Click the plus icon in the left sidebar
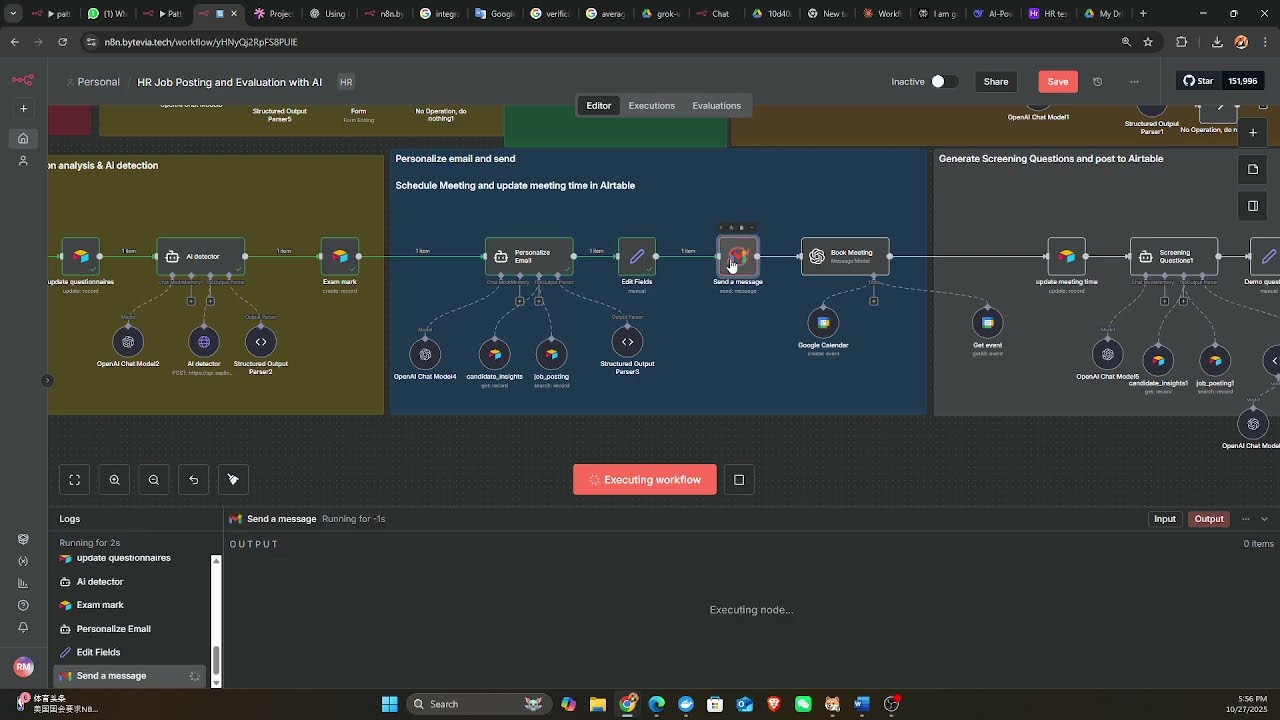This screenshot has width=1280, height=720. (x=23, y=108)
